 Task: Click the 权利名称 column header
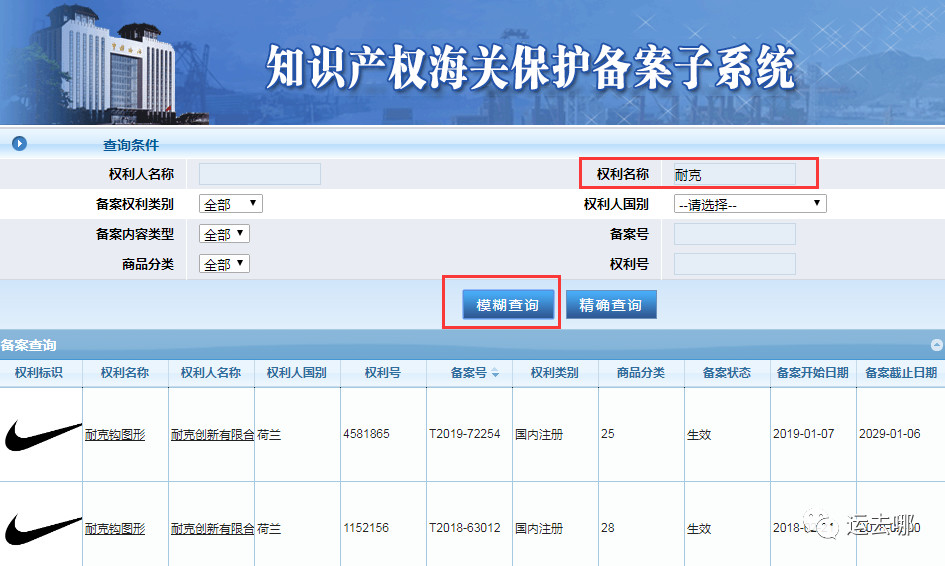tap(125, 373)
